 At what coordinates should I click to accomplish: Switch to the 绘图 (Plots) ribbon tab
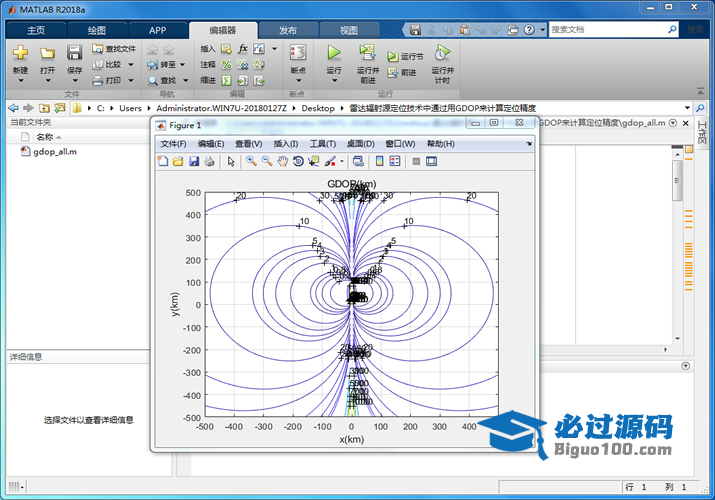(97, 30)
